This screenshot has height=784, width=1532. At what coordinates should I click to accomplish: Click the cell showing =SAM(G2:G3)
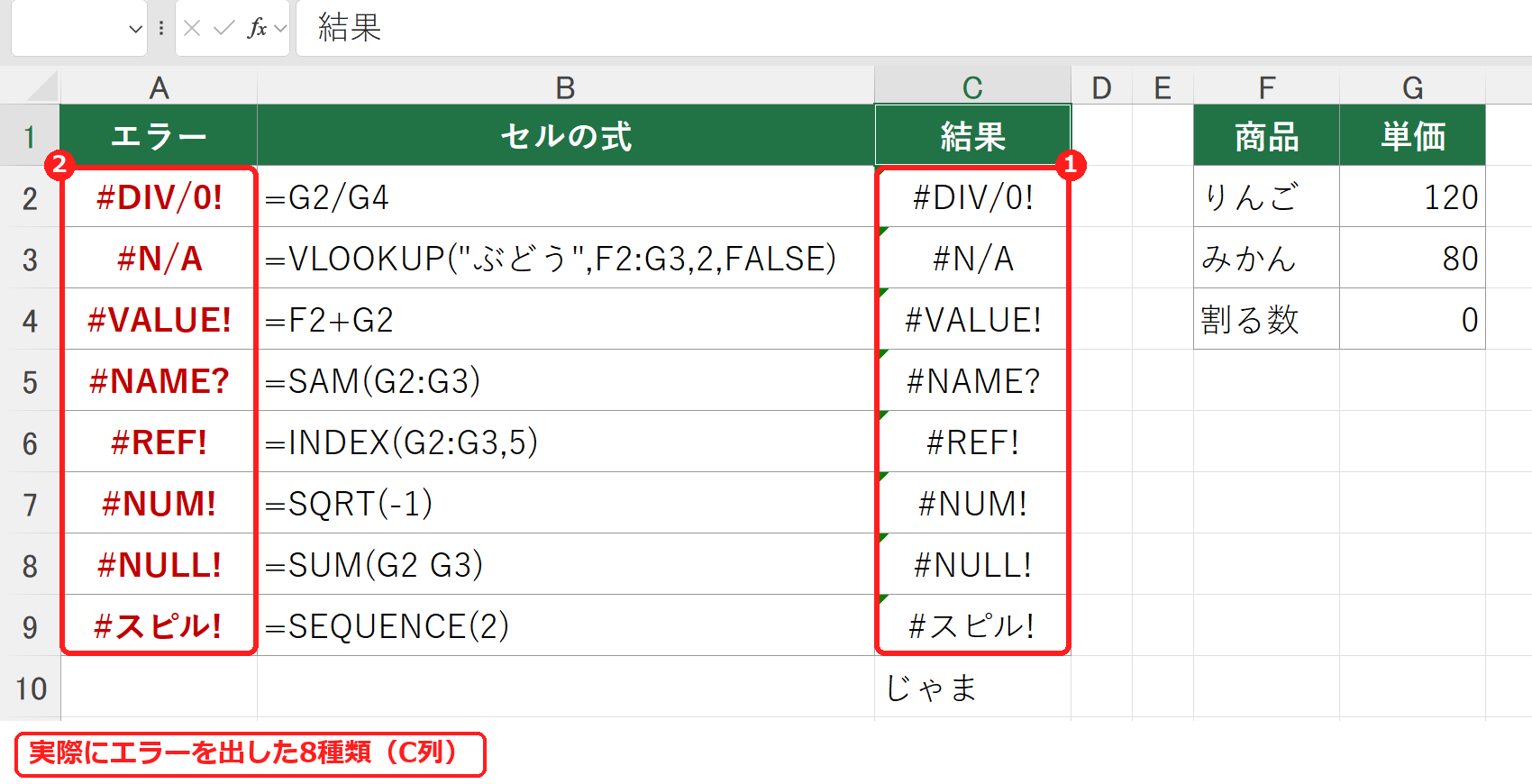click(x=566, y=381)
